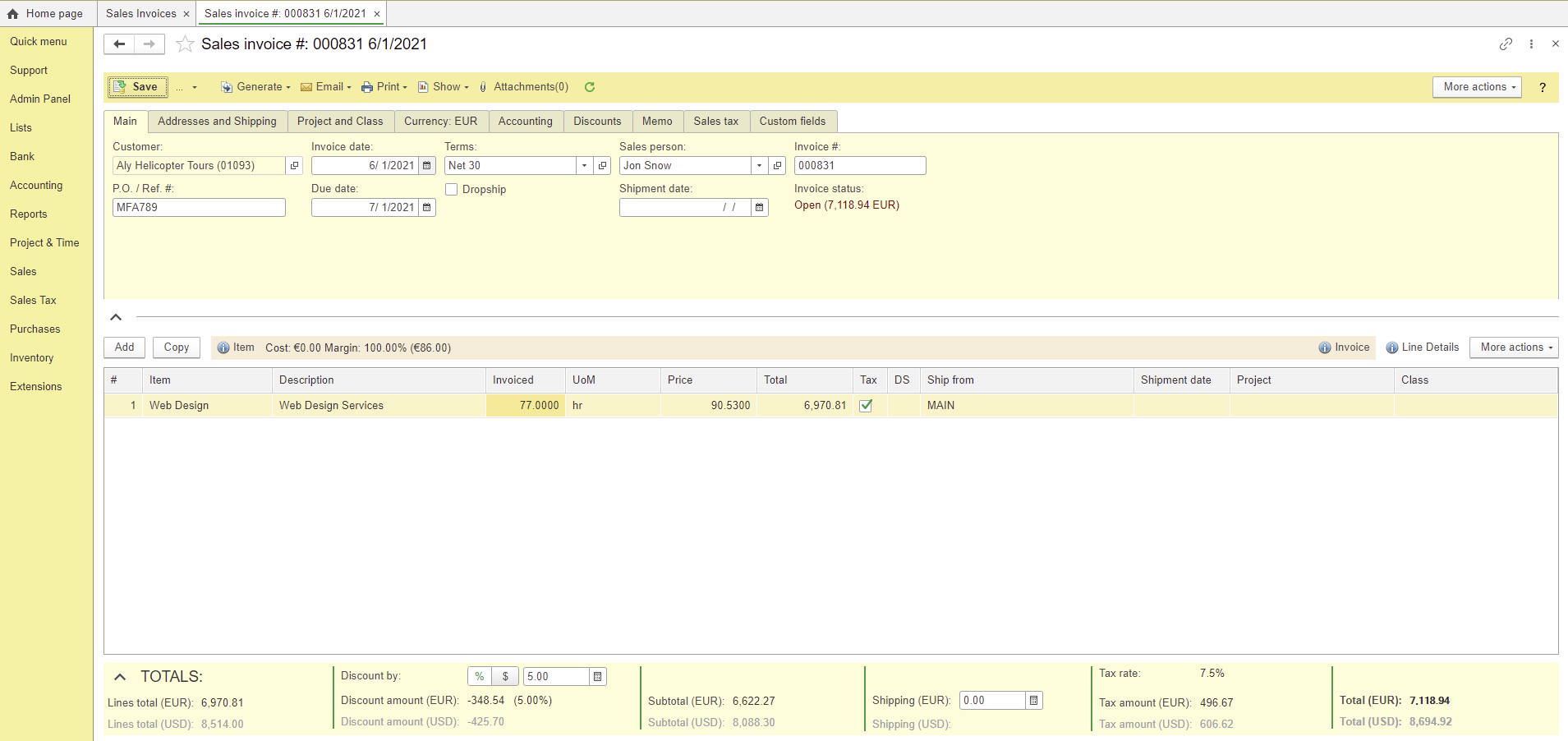
Task: Expand the Sales person dropdown list
Action: pos(759,166)
